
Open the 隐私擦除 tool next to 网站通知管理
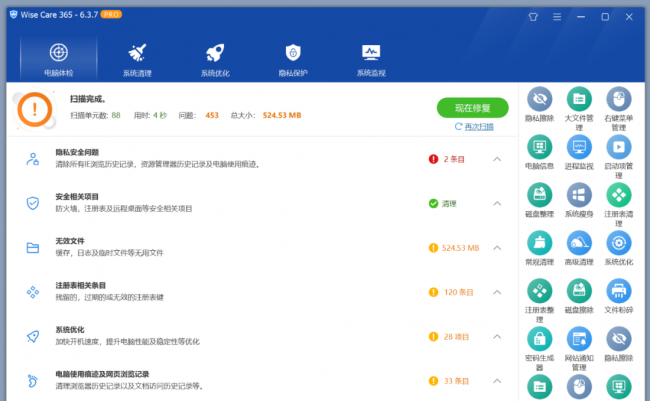click(x=618, y=345)
